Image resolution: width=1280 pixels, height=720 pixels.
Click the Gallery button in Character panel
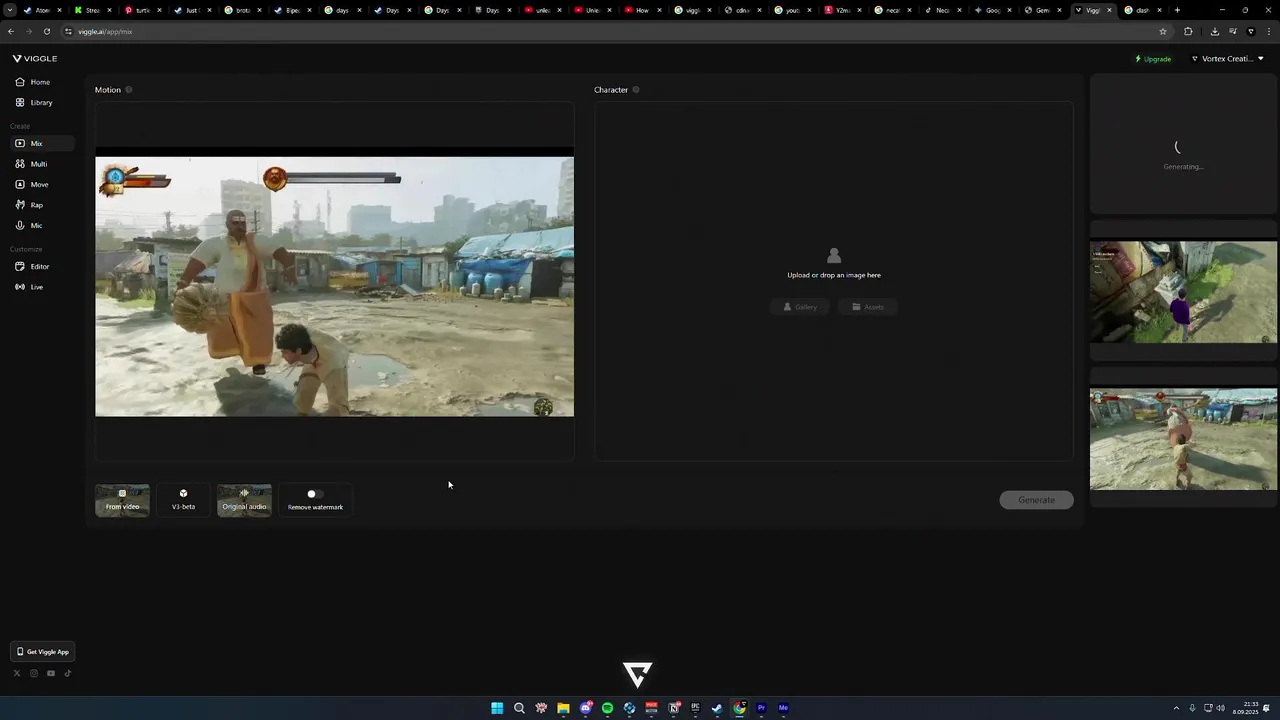pyautogui.click(x=800, y=307)
